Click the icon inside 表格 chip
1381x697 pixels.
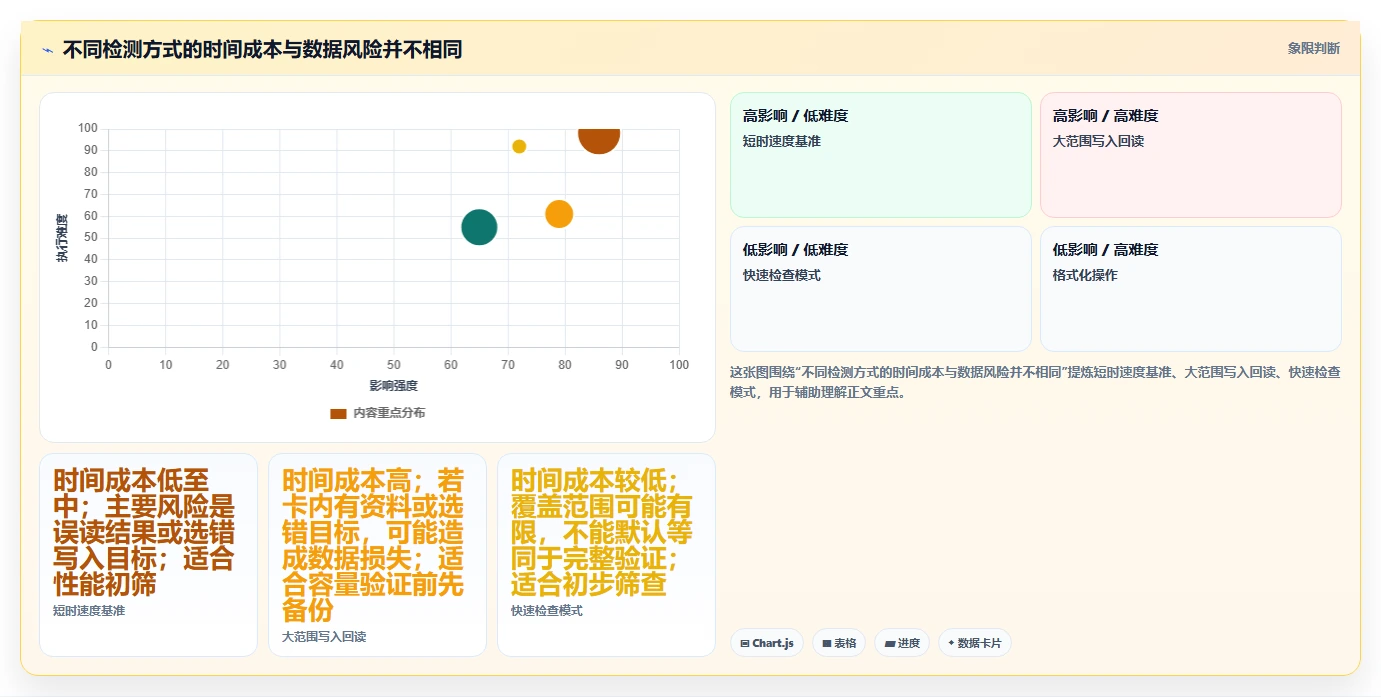coord(827,644)
